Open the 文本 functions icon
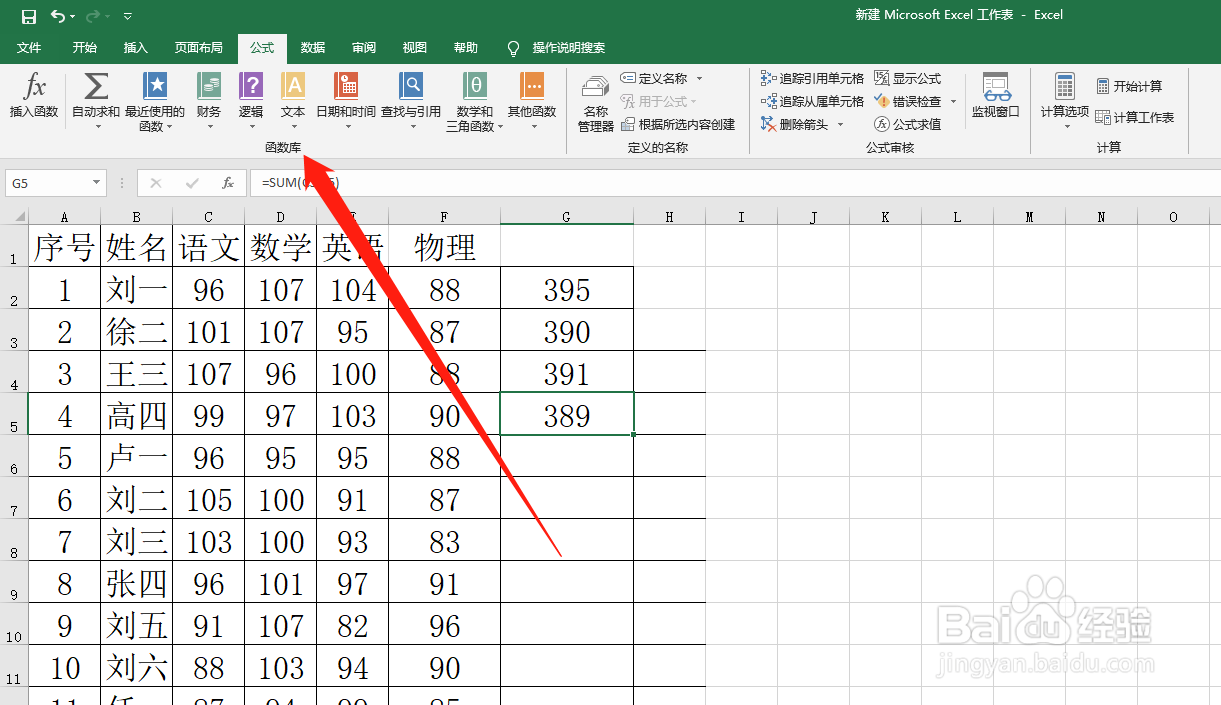1221x705 pixels. (x=293, y=87)
